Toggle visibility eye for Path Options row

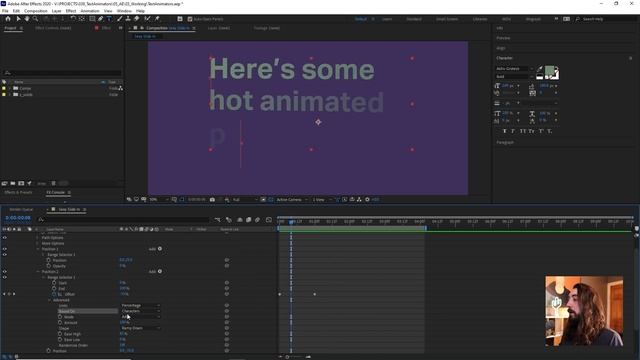4,237
